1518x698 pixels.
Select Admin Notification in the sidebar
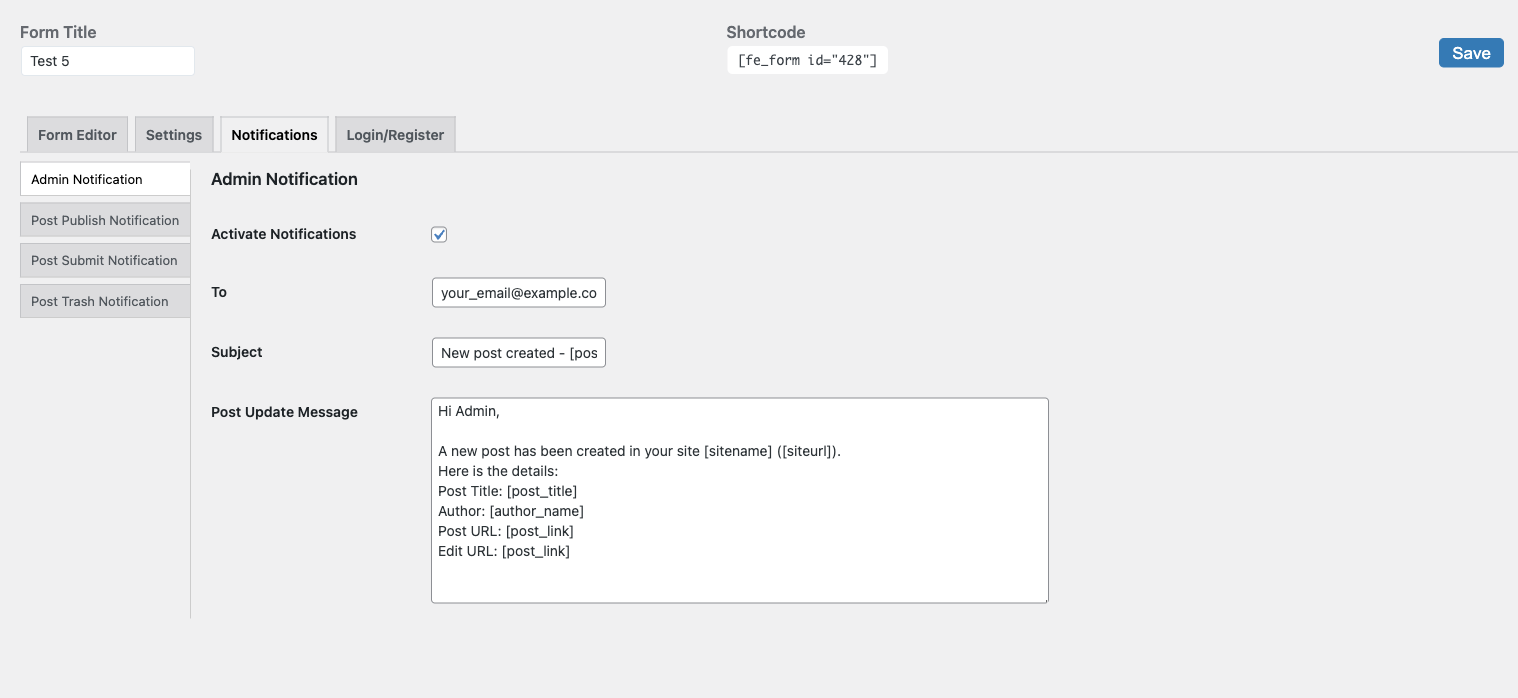[105, 180]
